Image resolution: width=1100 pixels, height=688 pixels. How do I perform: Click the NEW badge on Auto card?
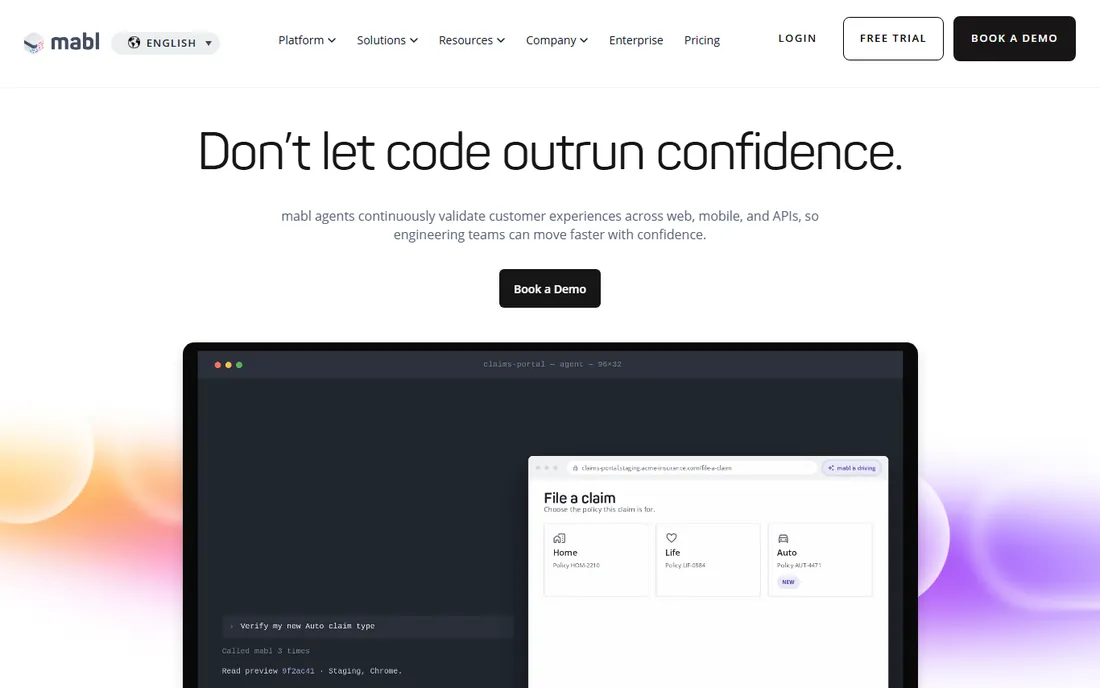789,582
